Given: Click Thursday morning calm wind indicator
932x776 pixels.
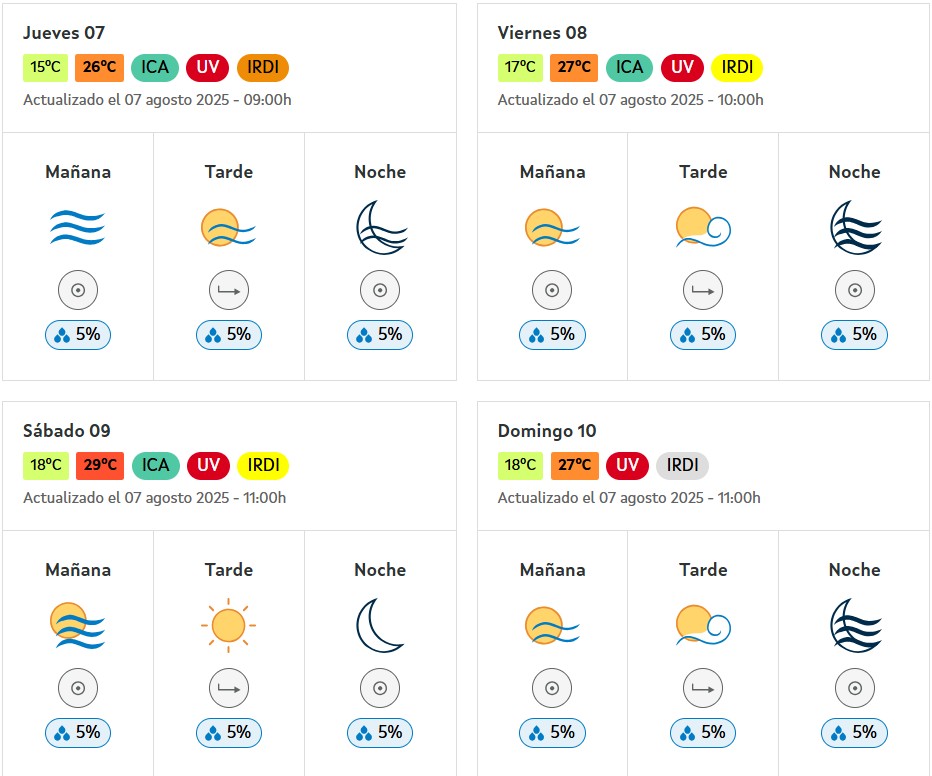Looking at the screenshot, I should tap(78, 290).
